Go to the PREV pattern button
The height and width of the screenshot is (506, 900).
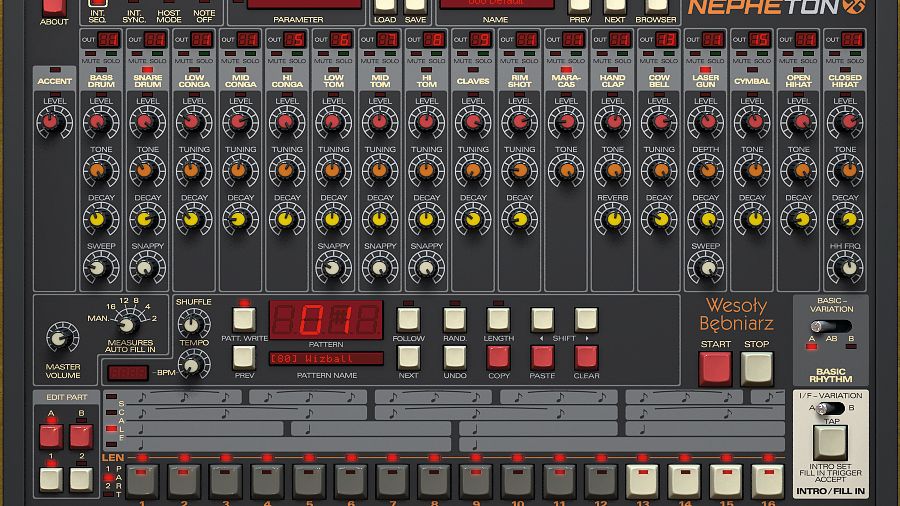tap(244, 357)
